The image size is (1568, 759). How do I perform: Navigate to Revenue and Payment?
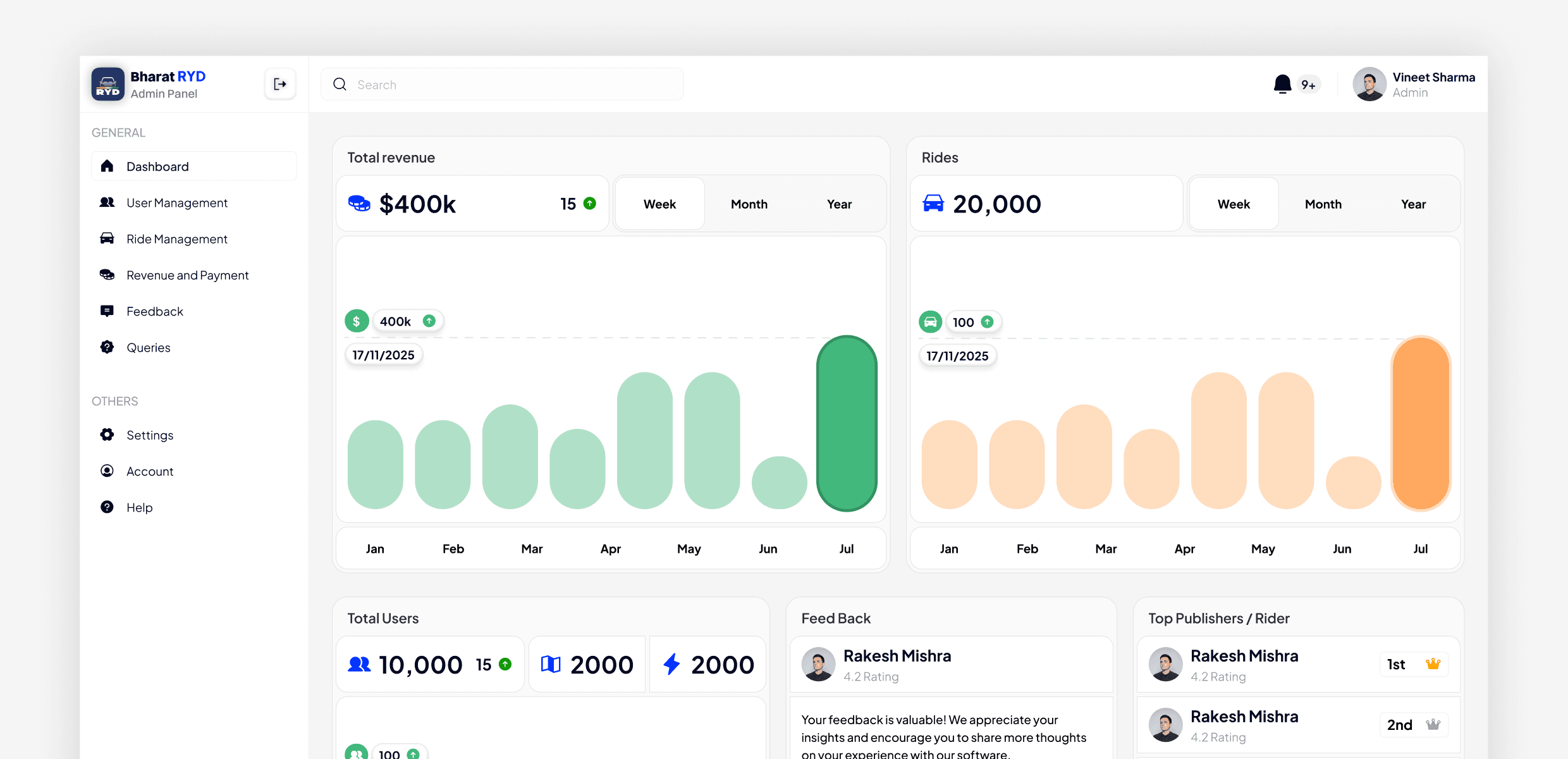click(194, 275)
